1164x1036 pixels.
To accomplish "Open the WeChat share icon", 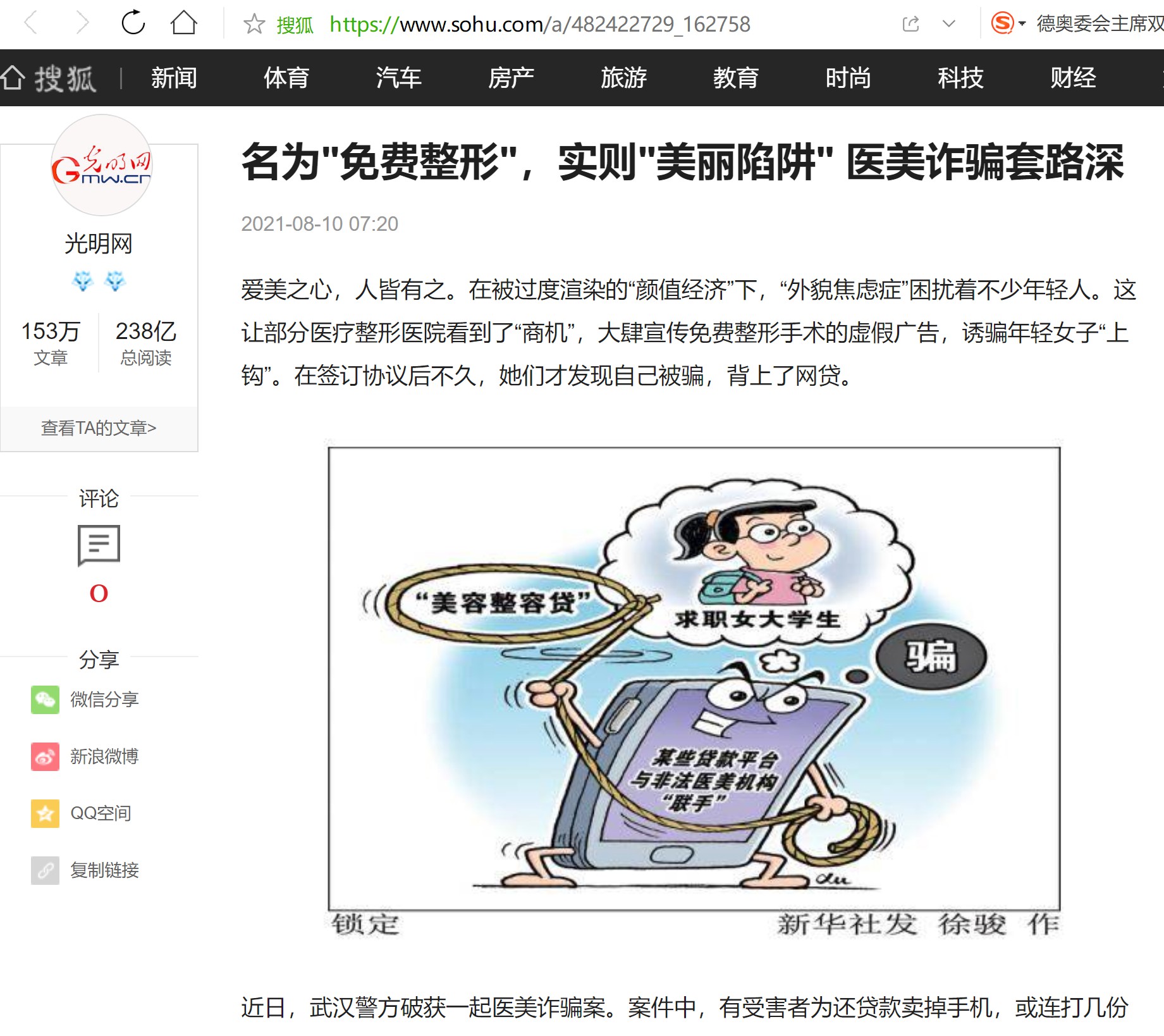I will pyautogui.click(x=45, y=700).
